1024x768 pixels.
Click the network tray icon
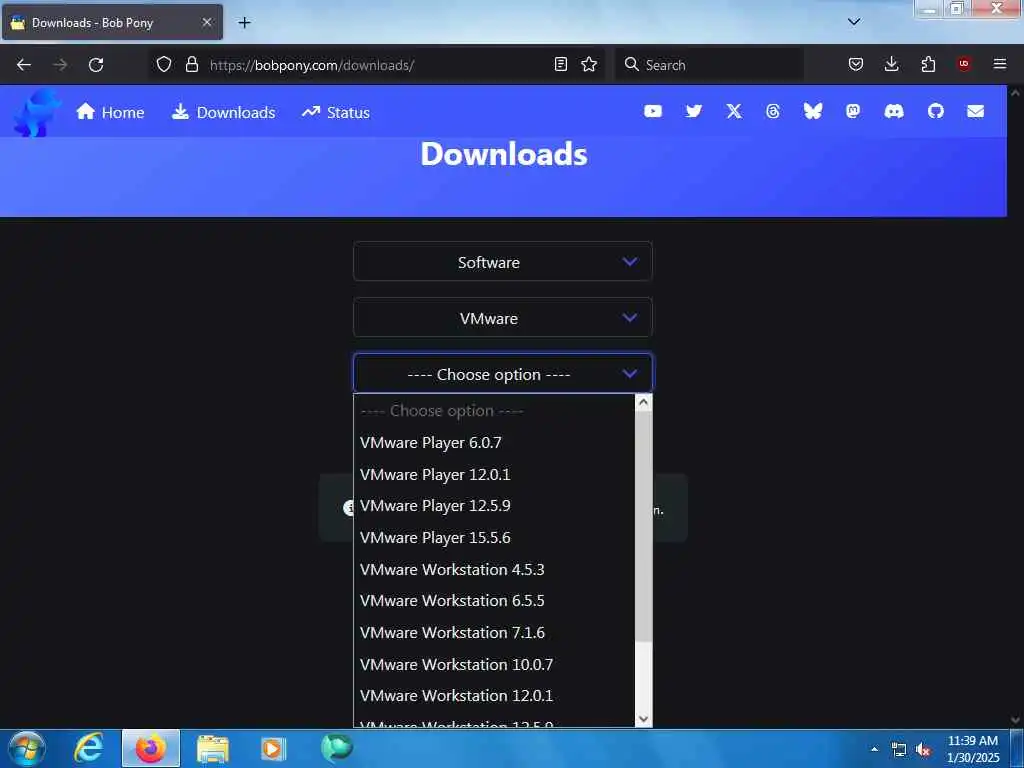click(899, 750)
